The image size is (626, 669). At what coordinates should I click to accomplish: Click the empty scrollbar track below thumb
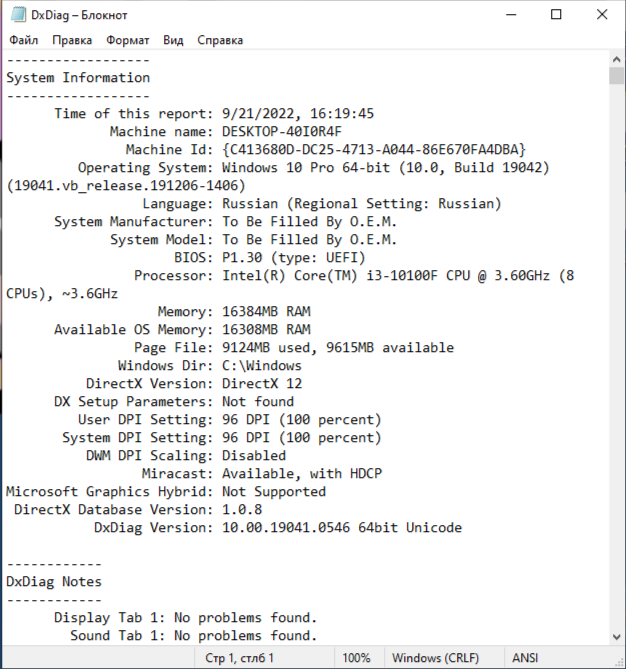pyautogui.click(x=616, y=357)
